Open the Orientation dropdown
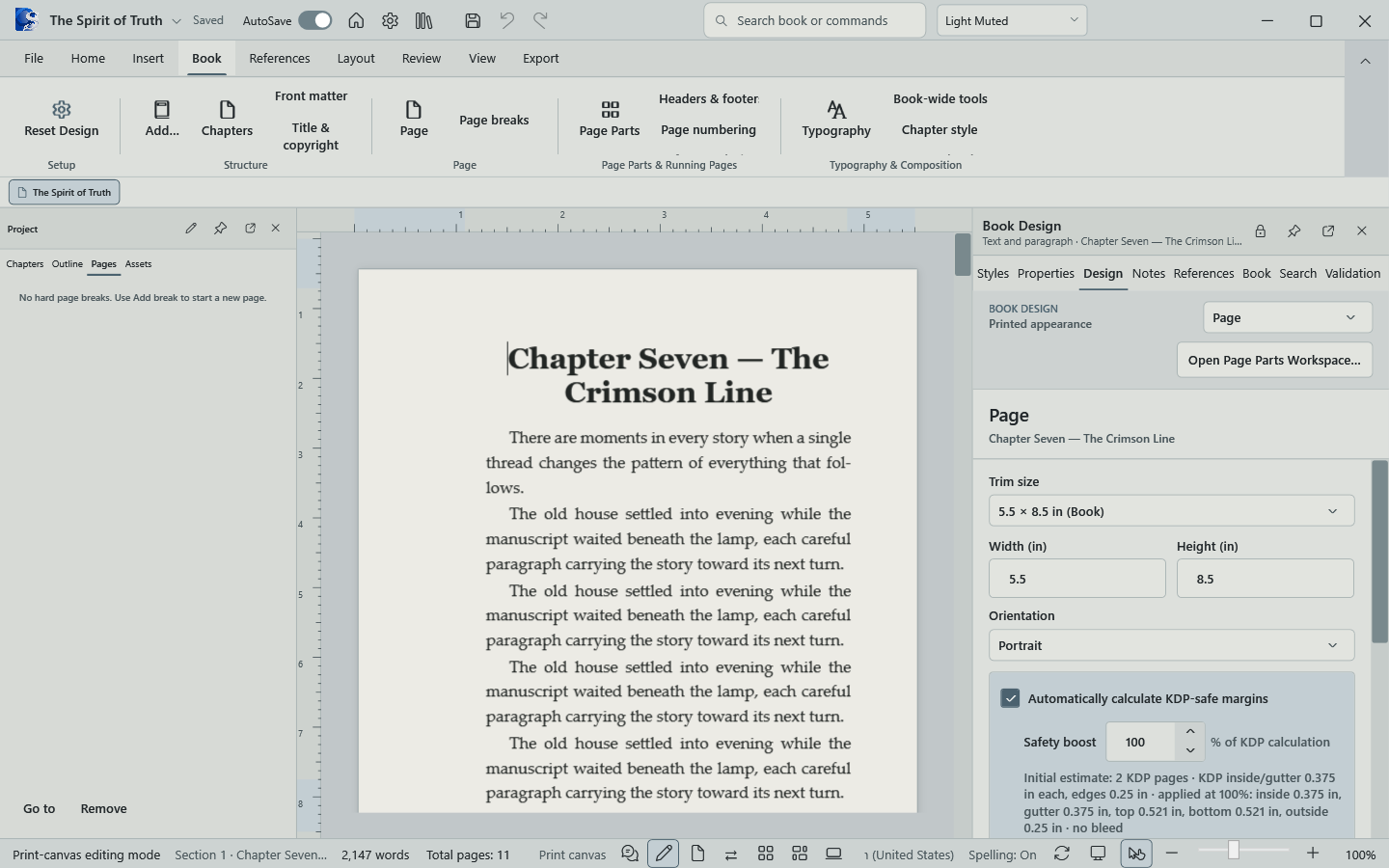This screenshot has height=868, width=1389. [x=1171, y=645]
